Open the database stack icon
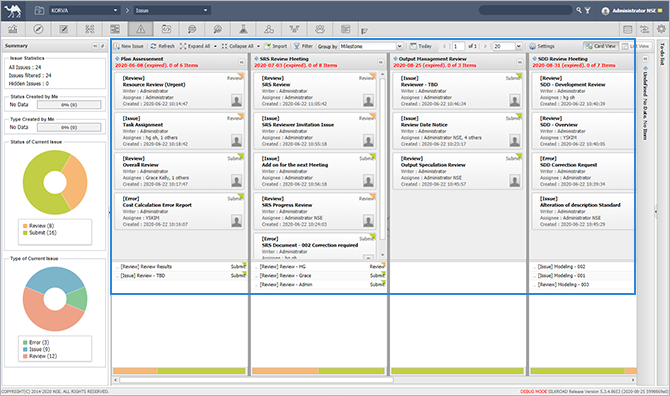Viewport: 670px width, 396px height. 627,29
